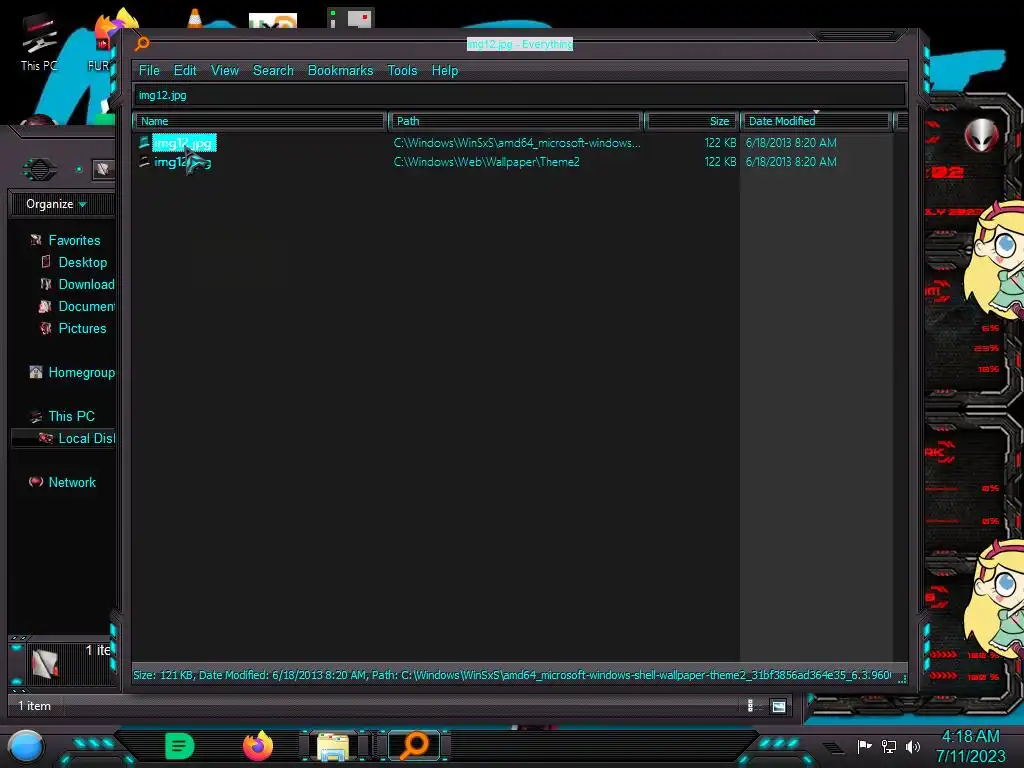Click the Pictures folder icon in Explorer sidebar
This screenshot has width=1024, height=768.
(x=45, y=328)
